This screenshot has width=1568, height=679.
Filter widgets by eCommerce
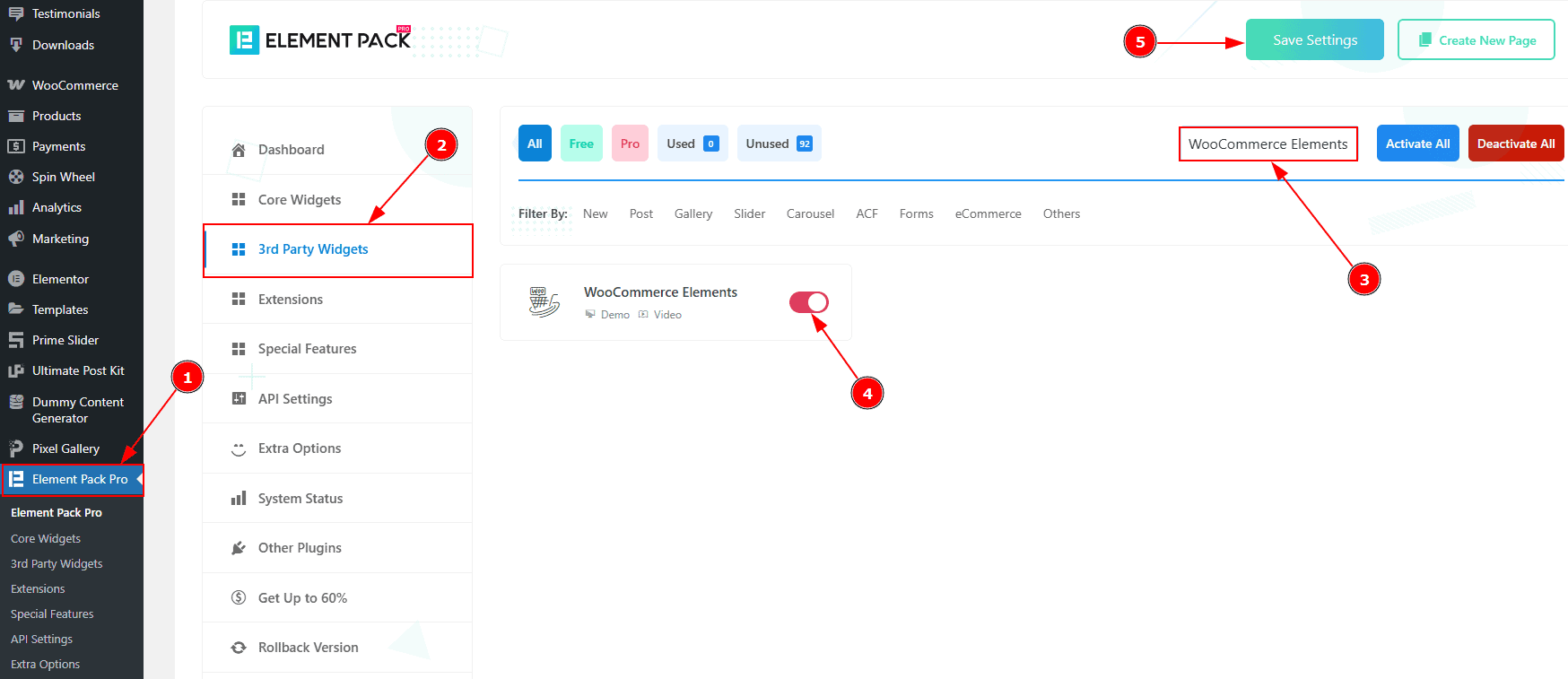point(988,213)
